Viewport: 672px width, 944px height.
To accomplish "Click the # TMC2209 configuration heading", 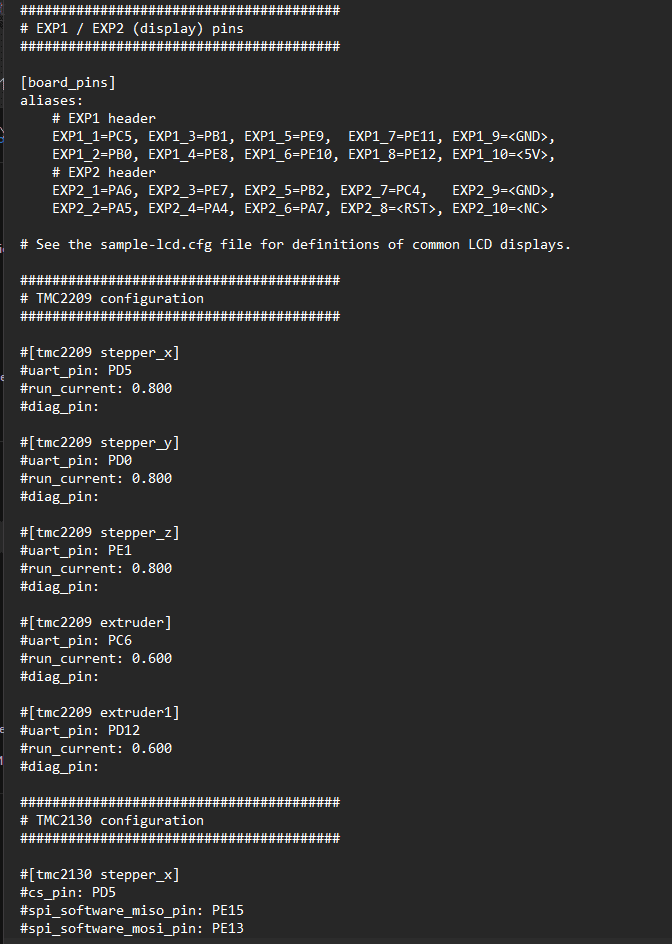I will click(112, 299).
